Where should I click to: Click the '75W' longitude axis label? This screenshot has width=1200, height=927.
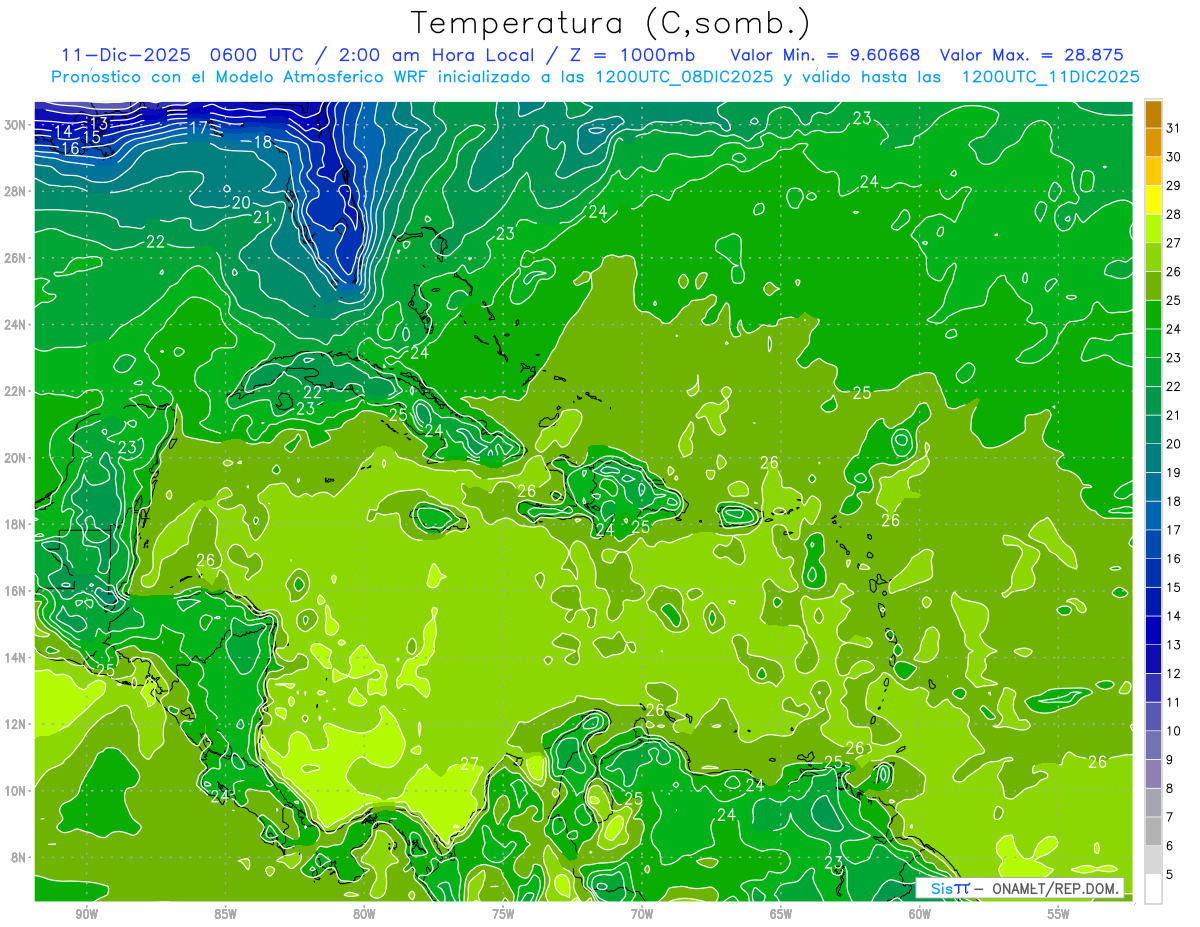tap(503, 914)
